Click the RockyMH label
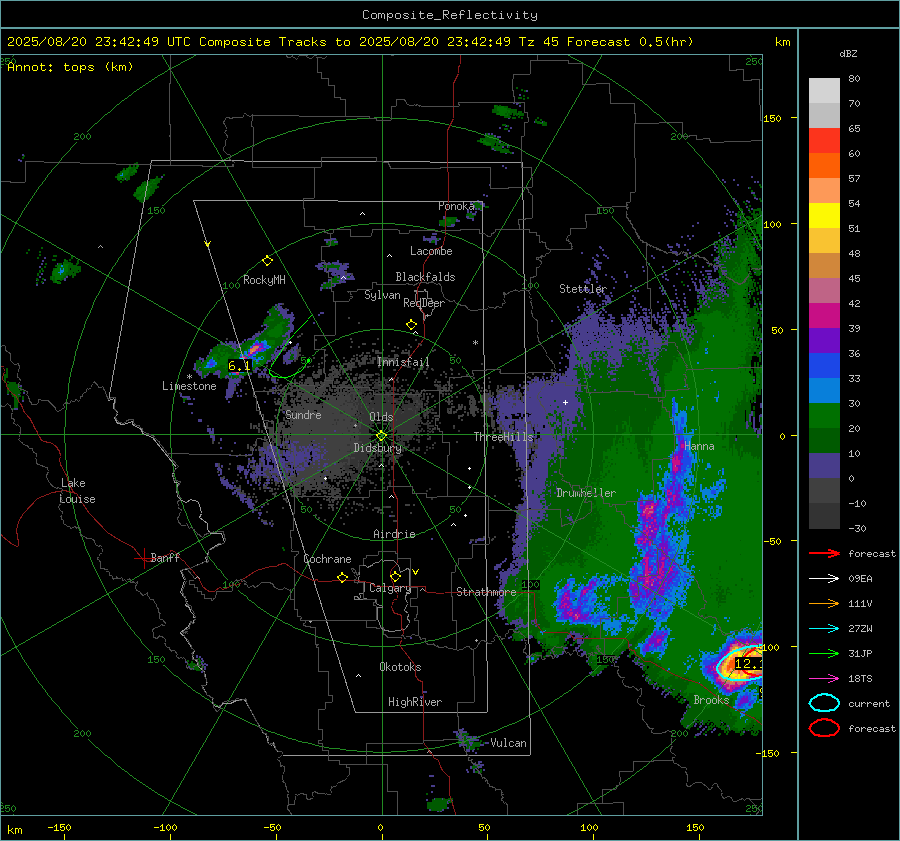This screenshot has width=900, height=841. click(264, 280)
